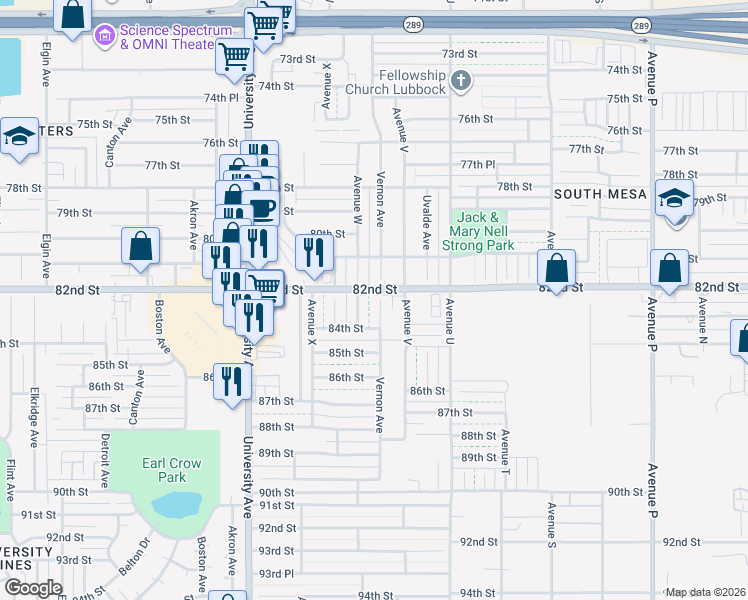This screenshot has width=748, height=600.
Task: Click the Map data ©2026 attribution text
Action: coord(706,592)
